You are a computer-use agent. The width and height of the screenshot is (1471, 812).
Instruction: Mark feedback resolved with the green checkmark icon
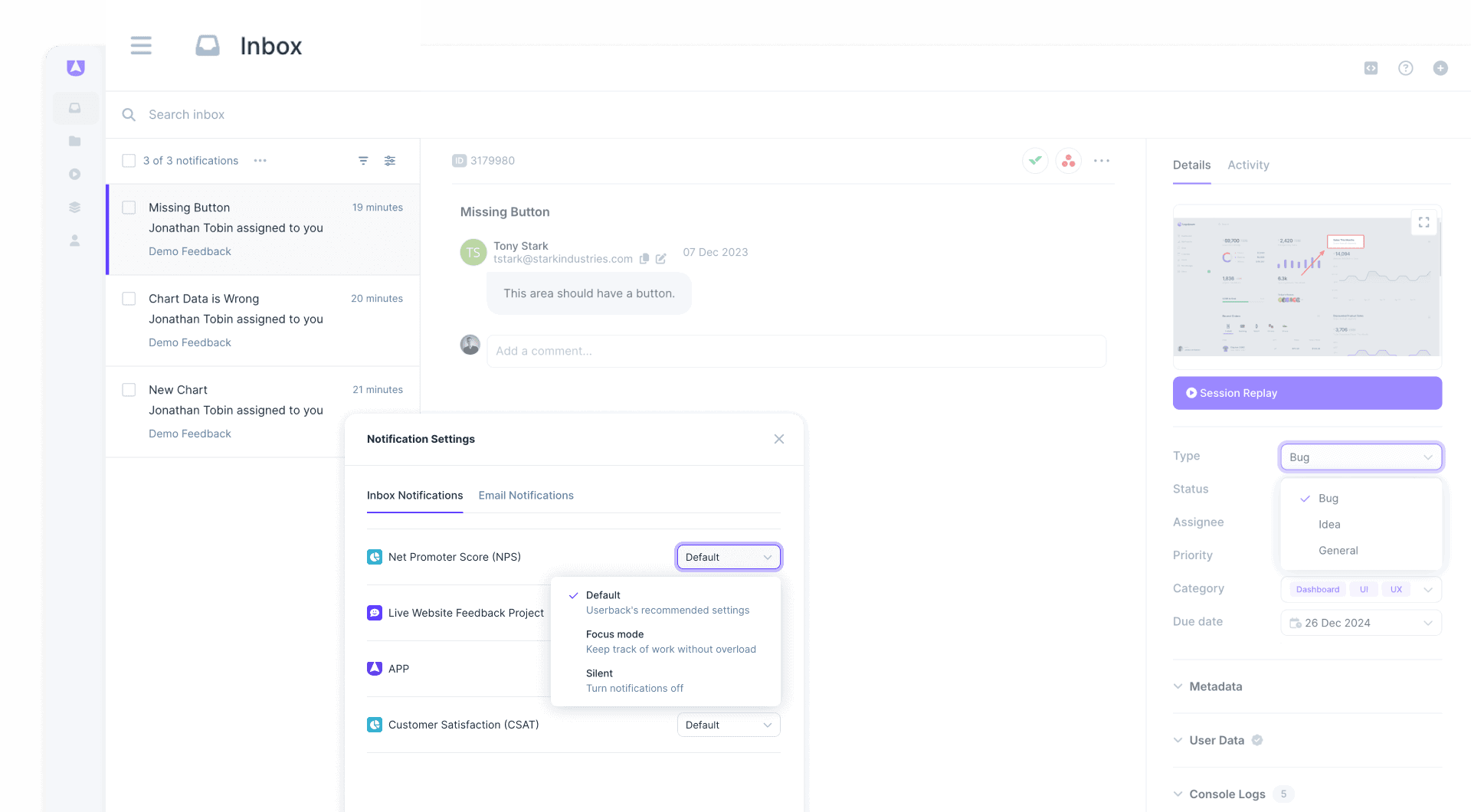(x=1035, y=161)
